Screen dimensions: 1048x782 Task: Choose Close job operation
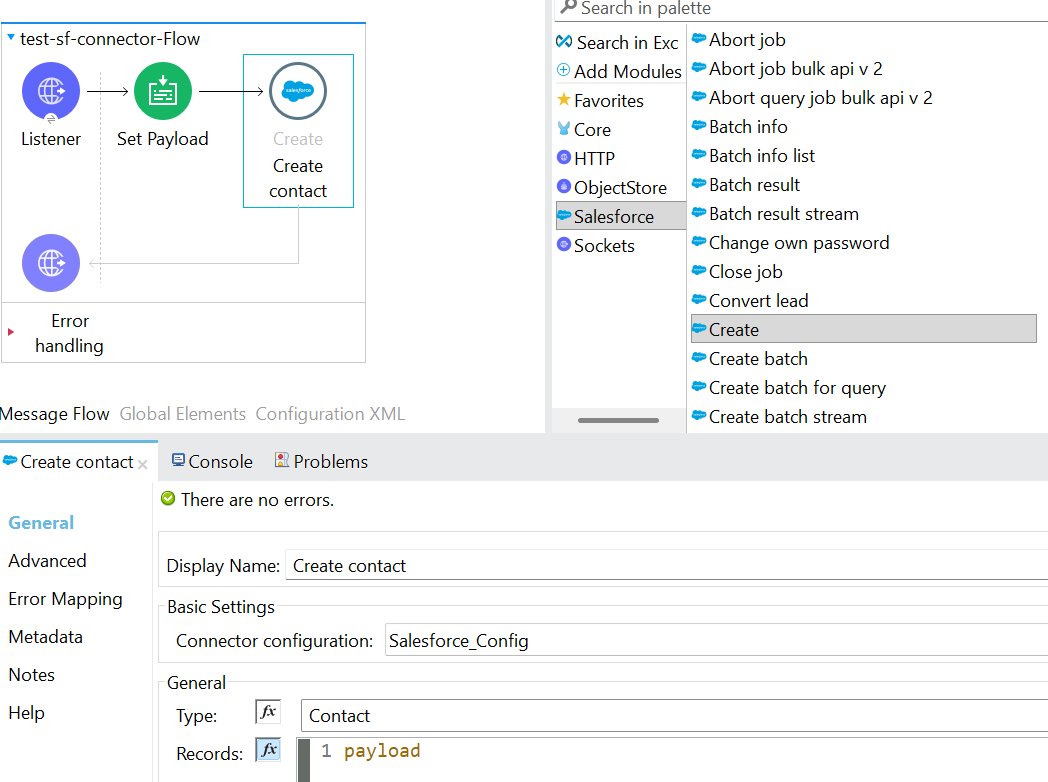point(737,272)
